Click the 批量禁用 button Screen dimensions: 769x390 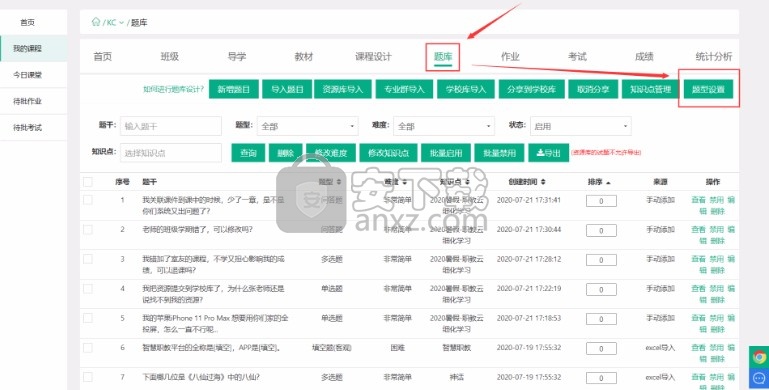tap(499, 153)
